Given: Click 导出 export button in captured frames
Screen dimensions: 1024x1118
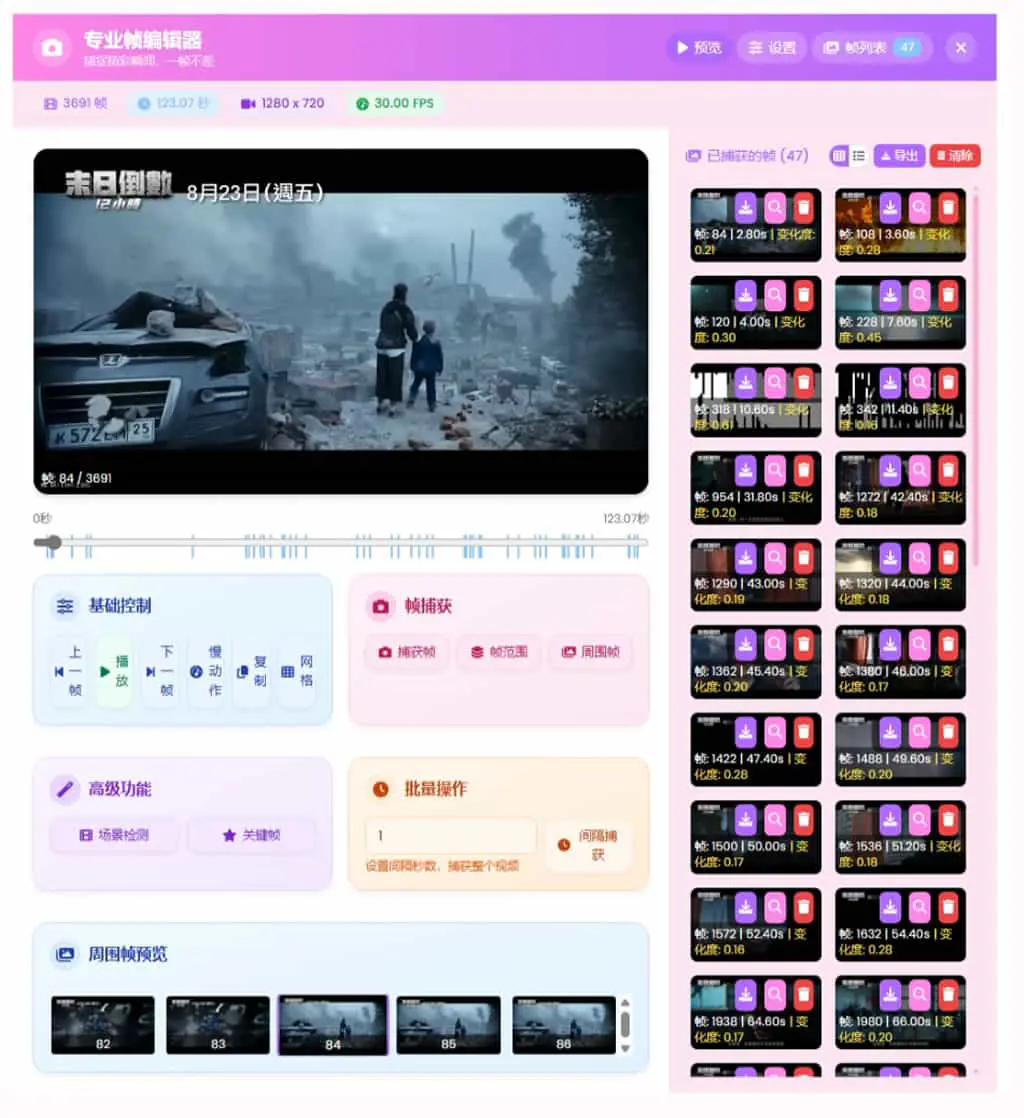Looking at the screenshot, I should pos(899,155).
